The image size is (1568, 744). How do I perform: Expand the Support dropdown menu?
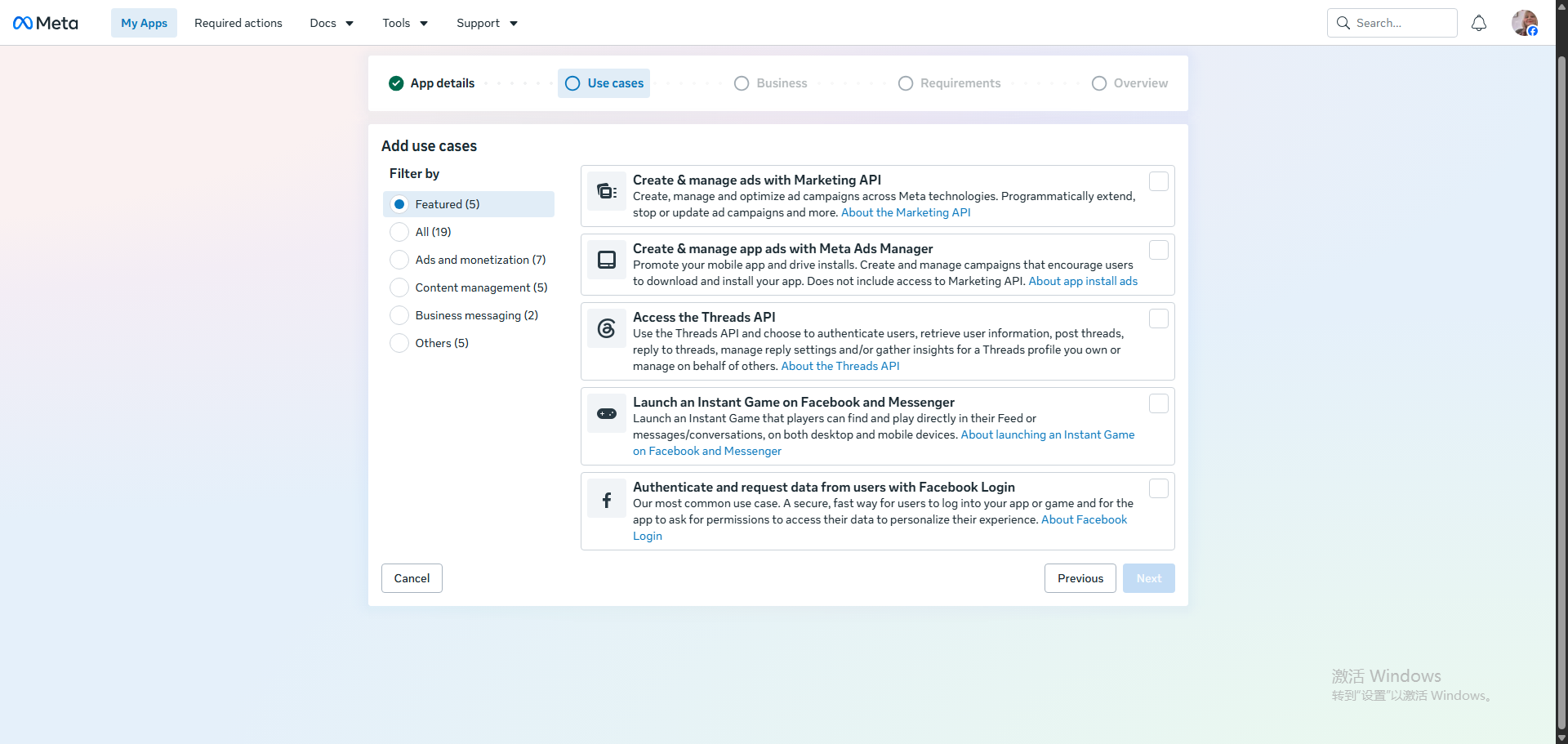click(487, 23)
